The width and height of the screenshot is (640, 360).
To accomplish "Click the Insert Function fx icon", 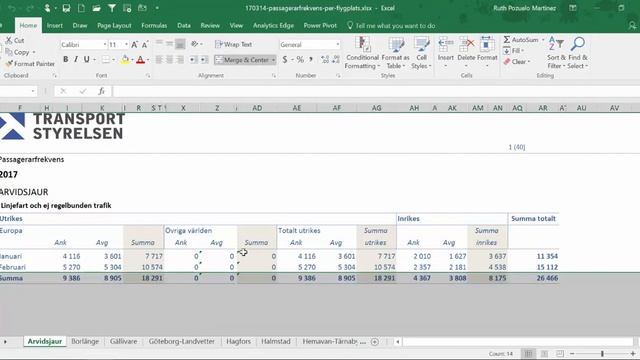I will (101, 91).
